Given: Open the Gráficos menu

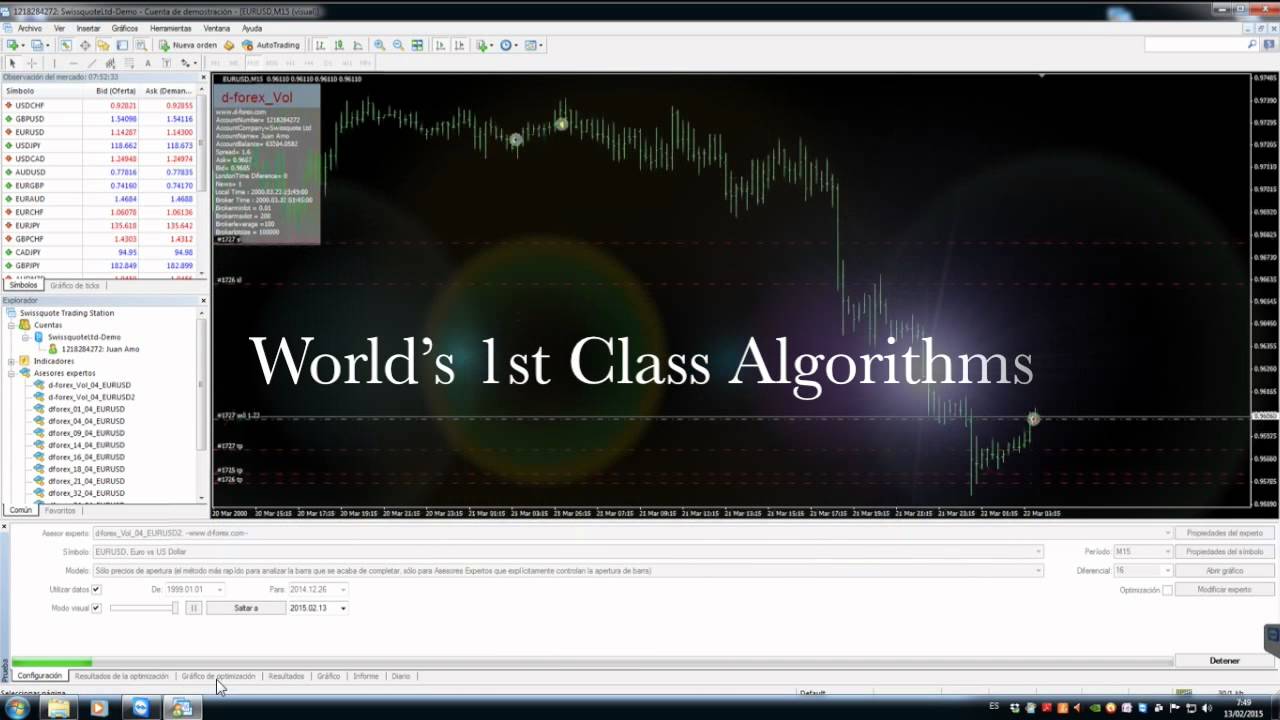Looking at the screenshot, I should (x=125, y=29).
